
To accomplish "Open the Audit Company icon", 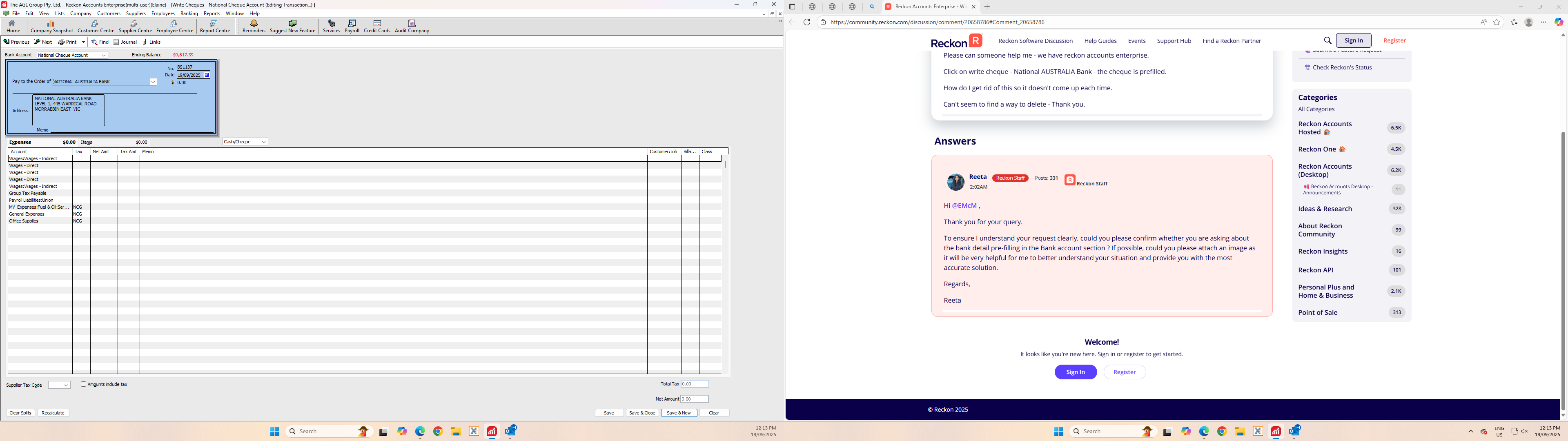I will [x=412, y=27].
